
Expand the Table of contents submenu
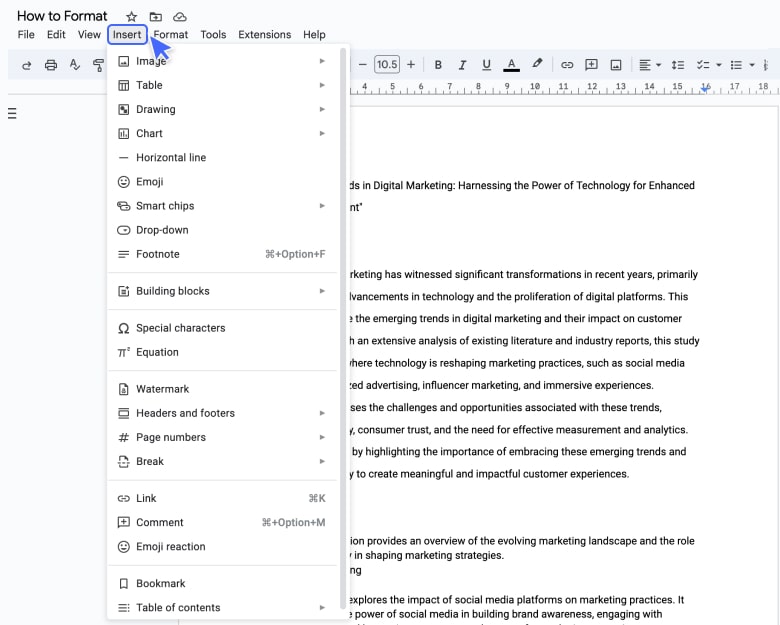[222, 608]
